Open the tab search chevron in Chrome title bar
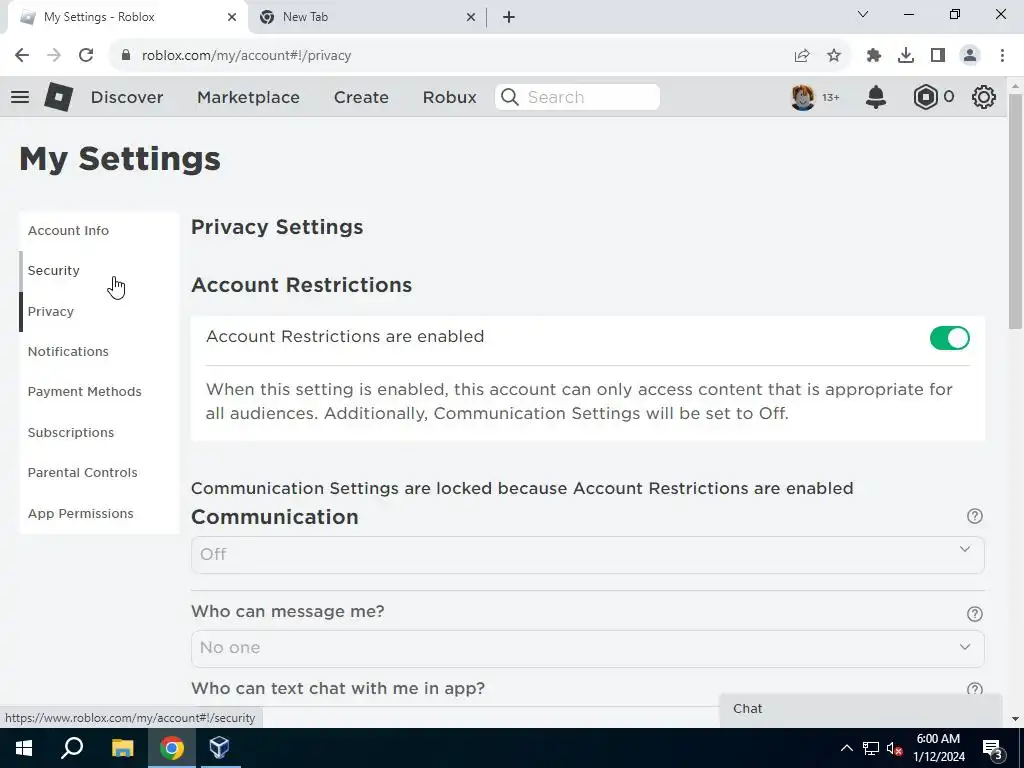Screen dimensions: 1024x768 pyautogui.click(x=863, y=14)
